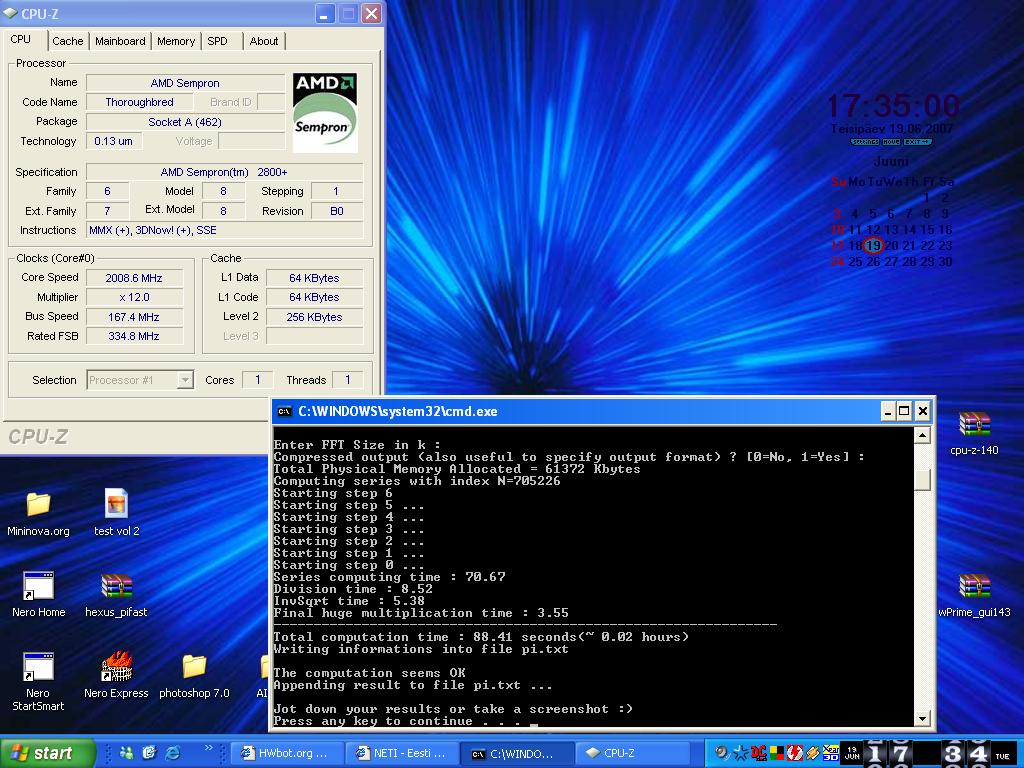Image resolution: width=1024 pixels, height=768 pixels.
Task: Switch to NETI - Eesti taskbar window
Action: coord(403,753)
